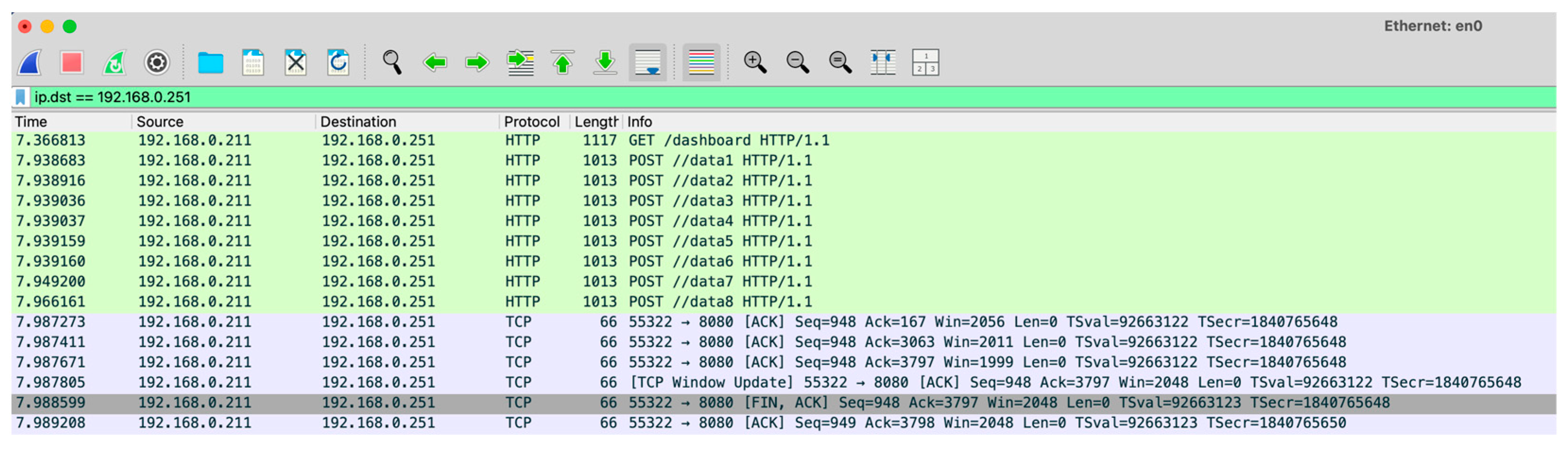1568x449 pixels.
Task: Select the GET /dashboard HTTP packet row
Action: point(728,141)
